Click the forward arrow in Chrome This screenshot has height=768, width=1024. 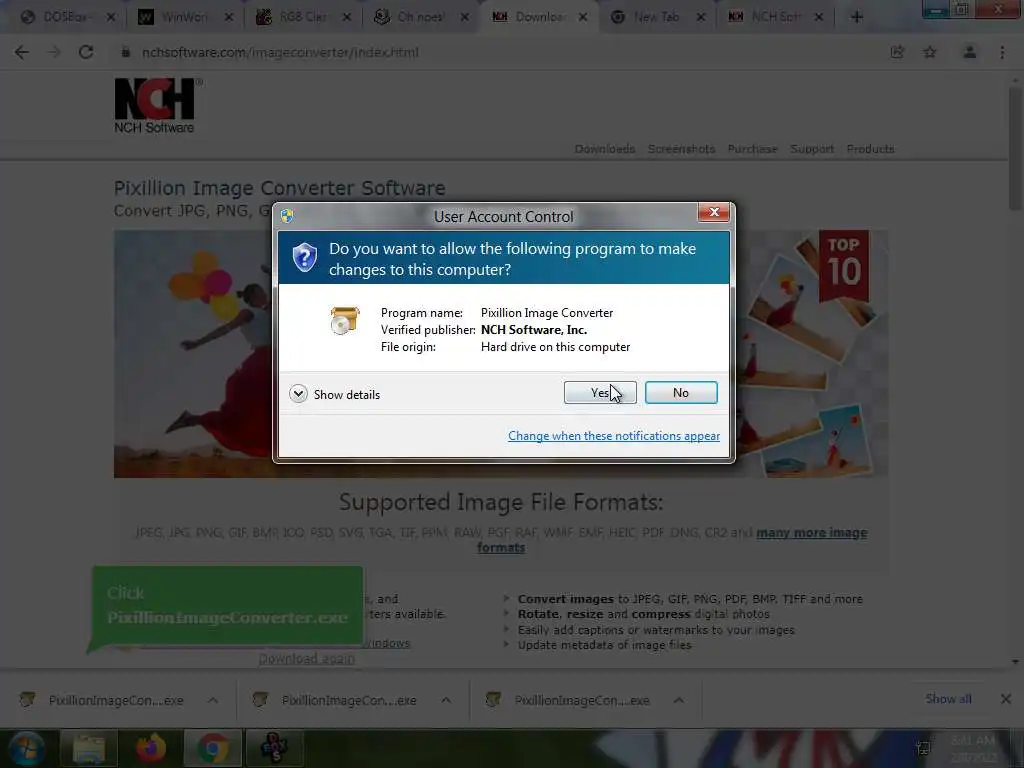pyautogui.click(x=54, y=52)
